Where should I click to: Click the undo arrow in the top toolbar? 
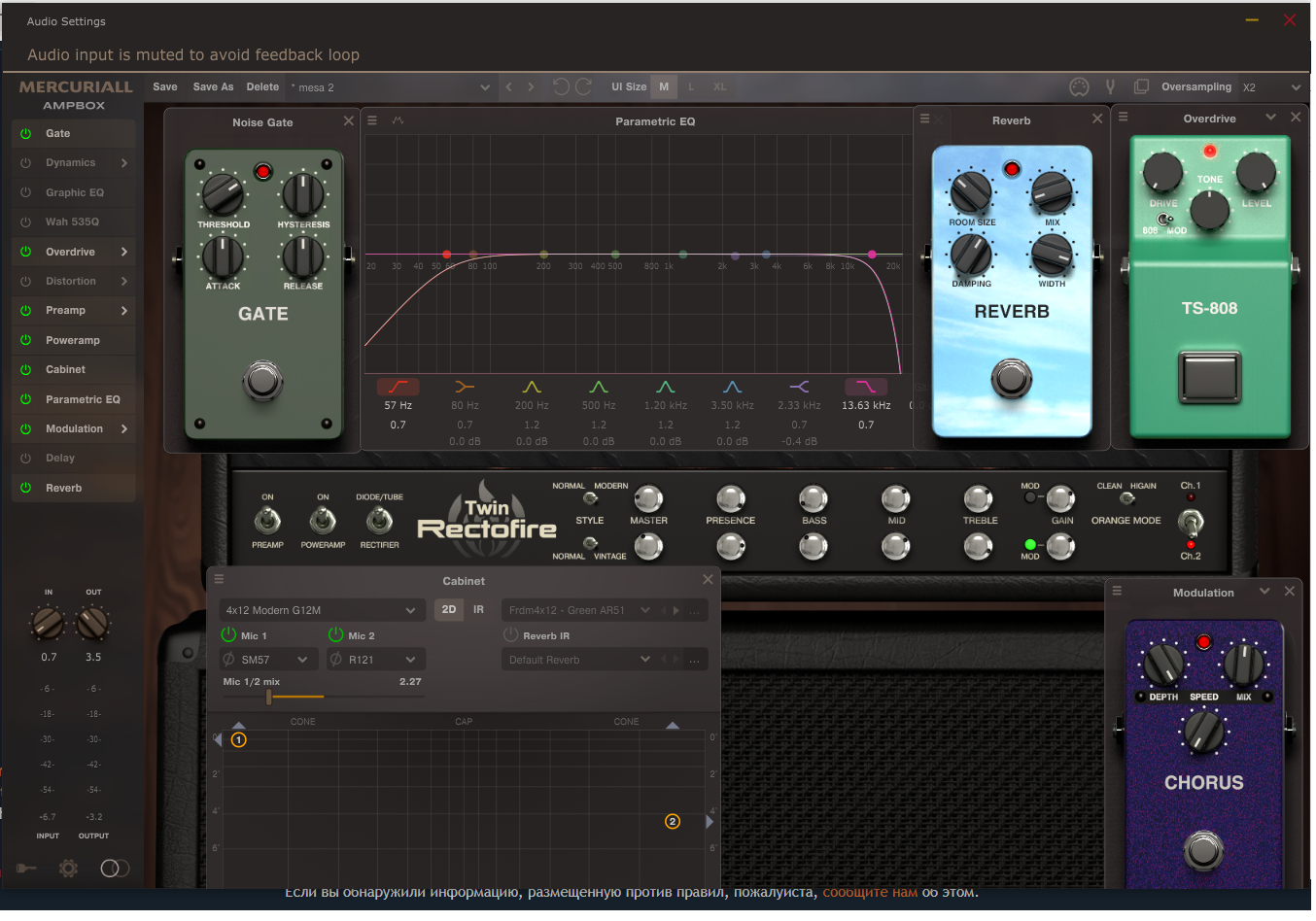click(561, 86)
